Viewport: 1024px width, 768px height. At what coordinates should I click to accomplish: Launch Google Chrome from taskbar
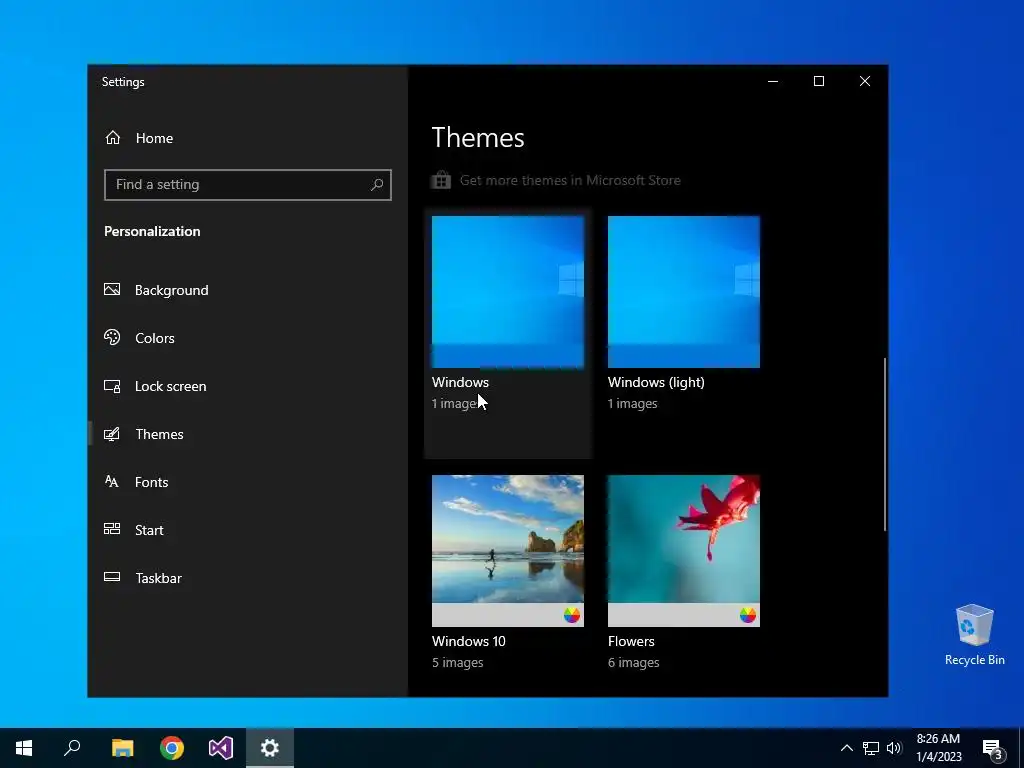coord(172,748)
